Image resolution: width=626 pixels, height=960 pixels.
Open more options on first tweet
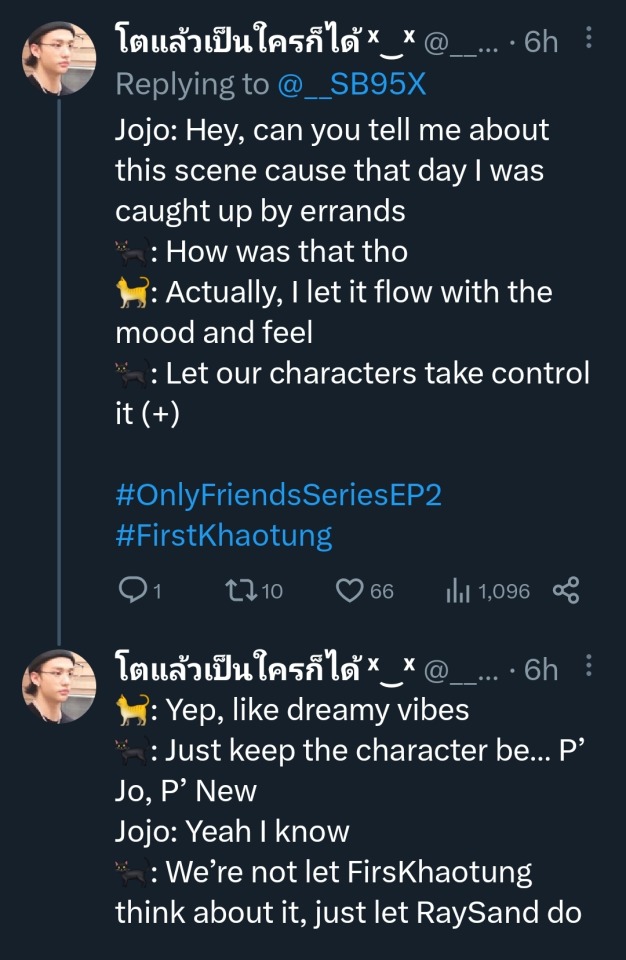coord(589,40)
